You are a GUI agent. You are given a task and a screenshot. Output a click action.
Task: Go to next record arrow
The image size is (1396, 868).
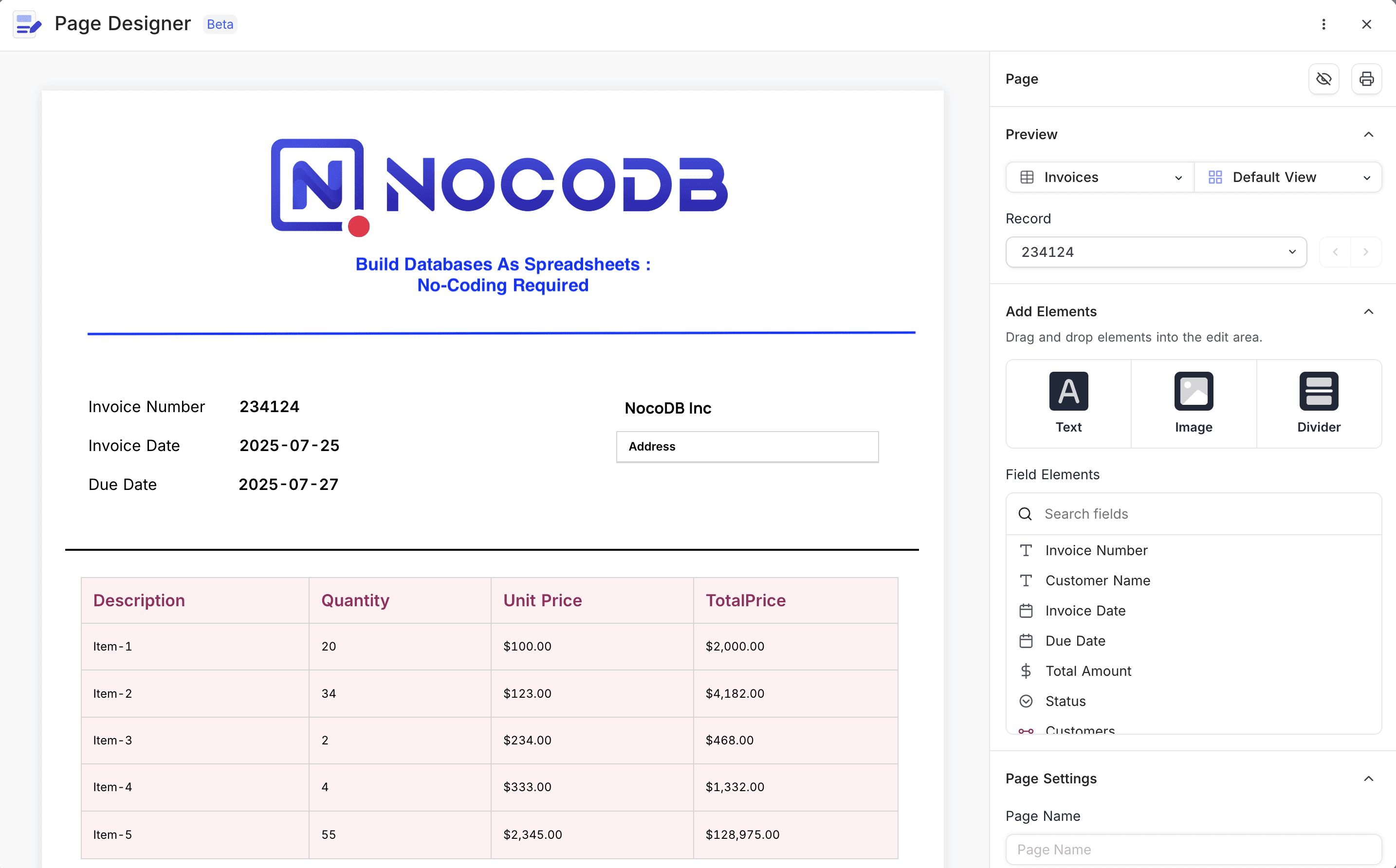[x=1365, y=252]
